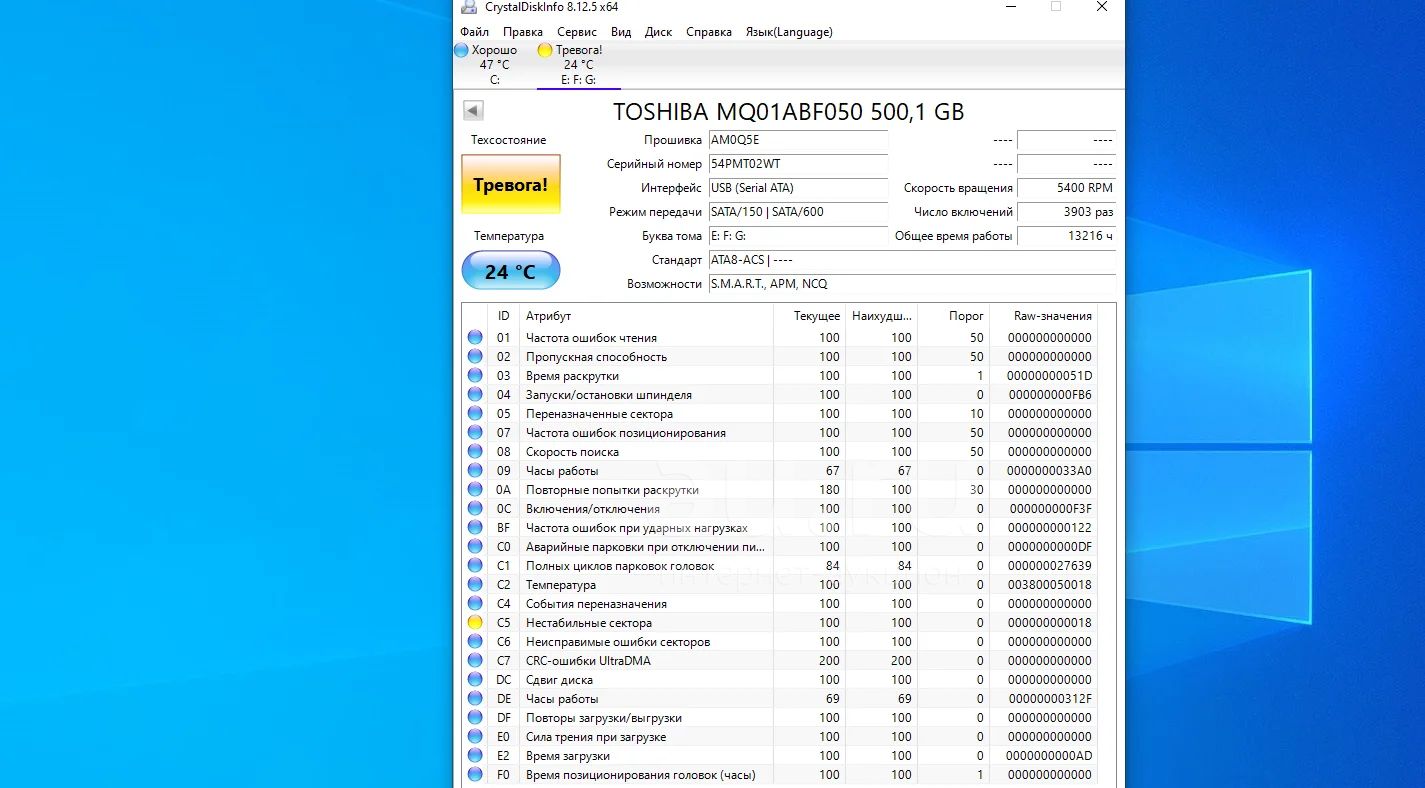Click the Число включений value 3903 раз

pyautogui.click(x=1066, y=212)
